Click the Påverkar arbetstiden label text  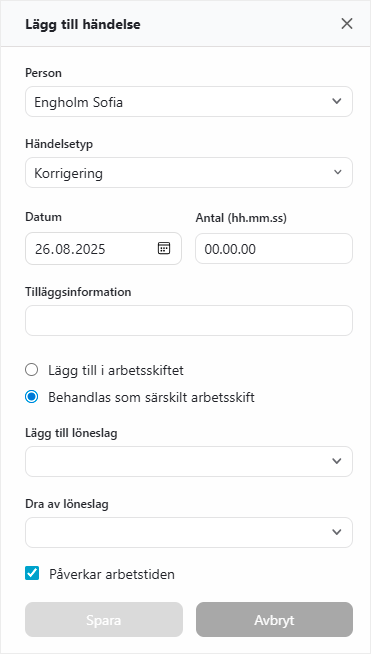pos(112,574)
